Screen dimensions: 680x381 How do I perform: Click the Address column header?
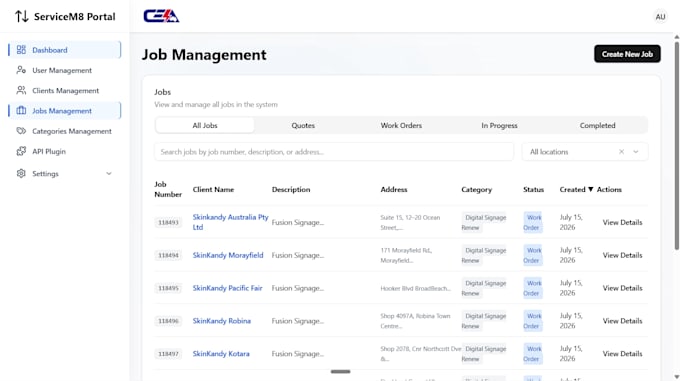[x=394, y=189]
